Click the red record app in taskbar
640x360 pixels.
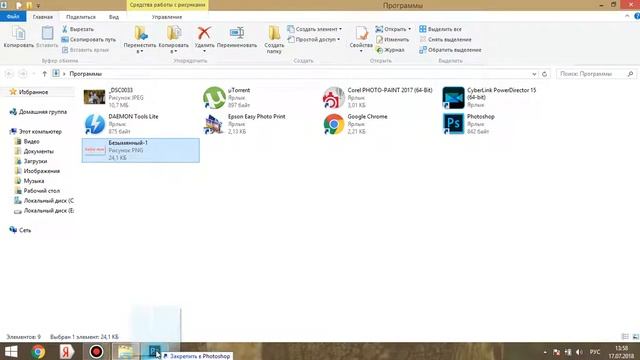point(96,351)
